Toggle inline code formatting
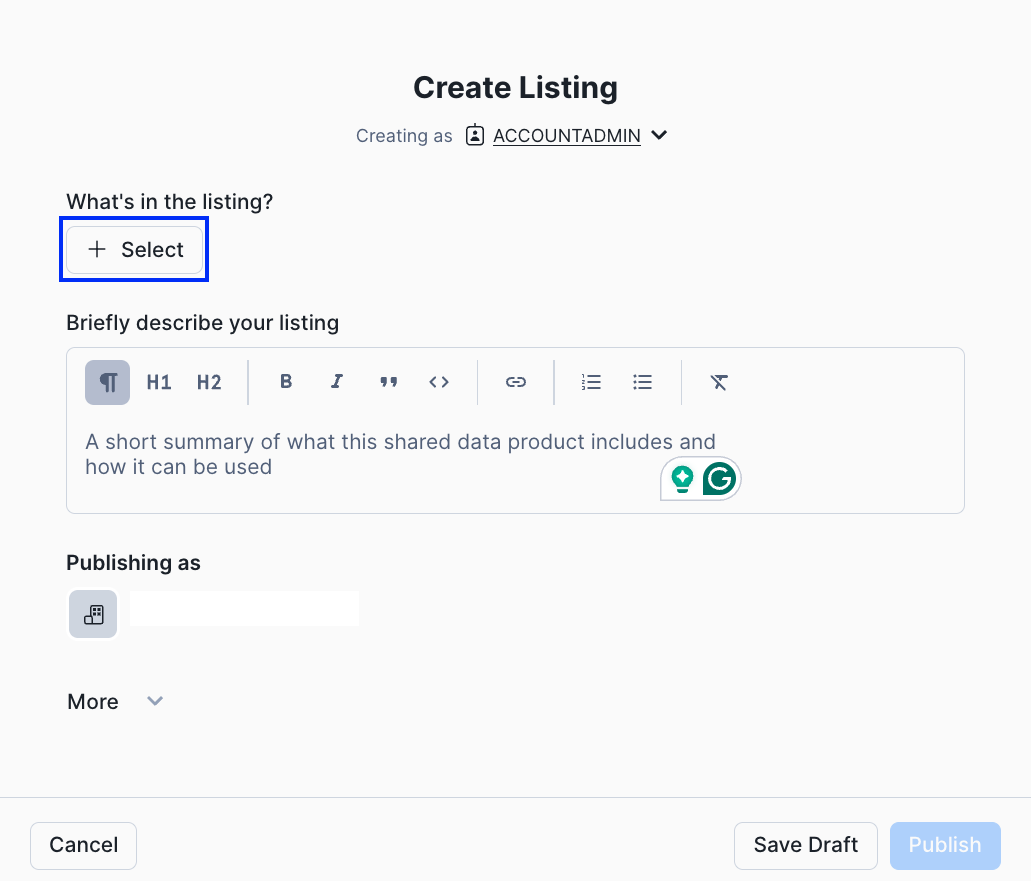Viewport: 1031px width, 881px height. coord(439,382)
